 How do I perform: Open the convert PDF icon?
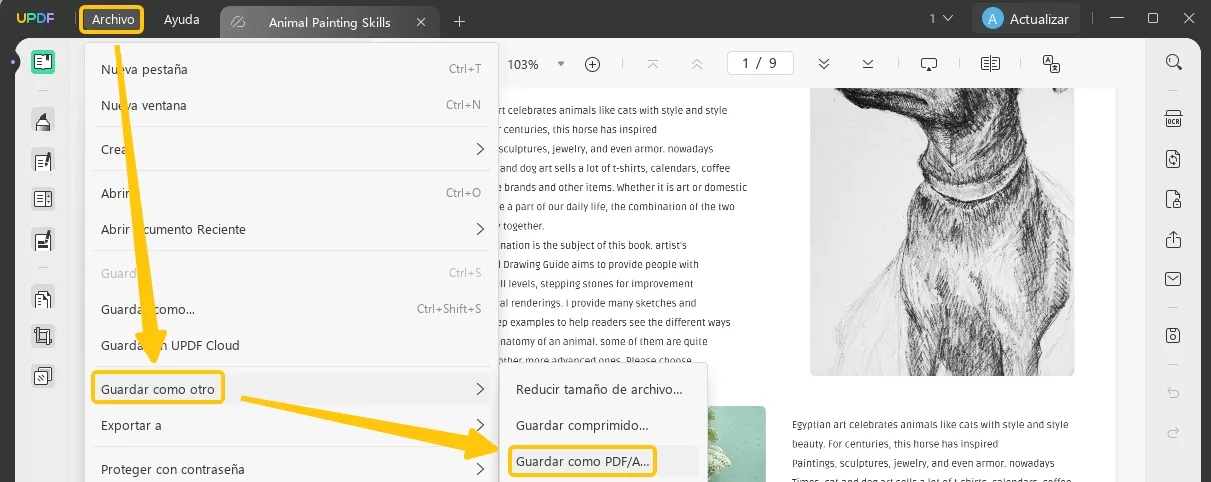pos(1173,159)
